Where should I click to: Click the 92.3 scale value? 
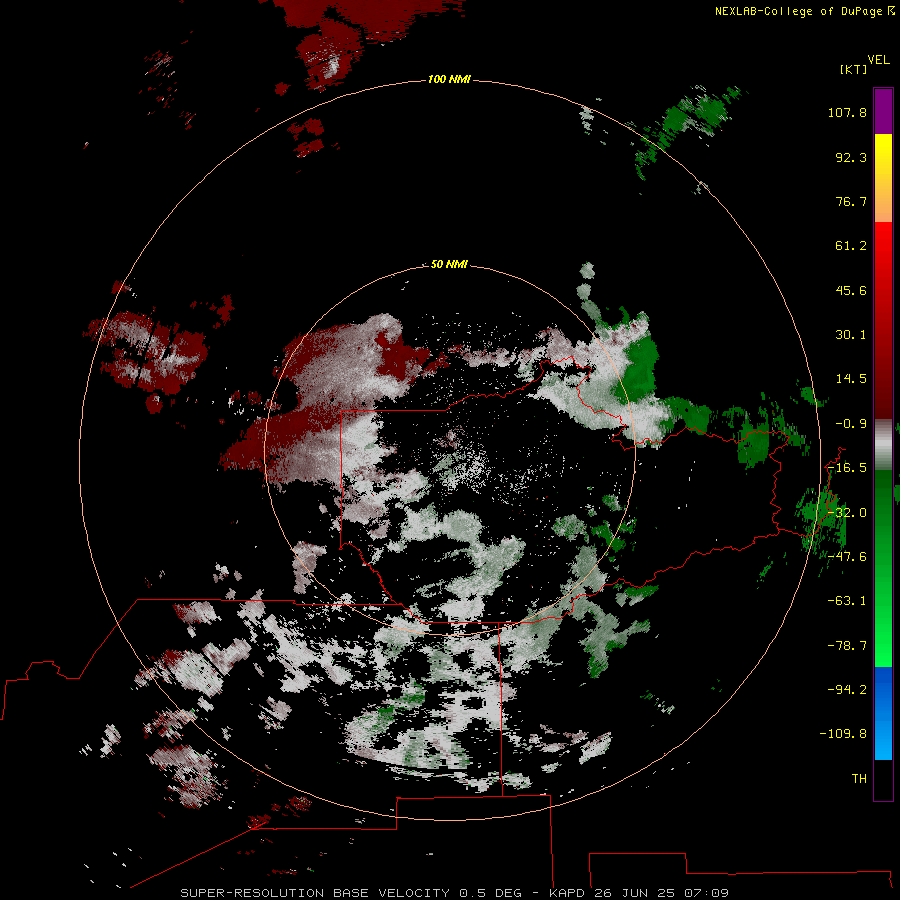tap(851, 157)
